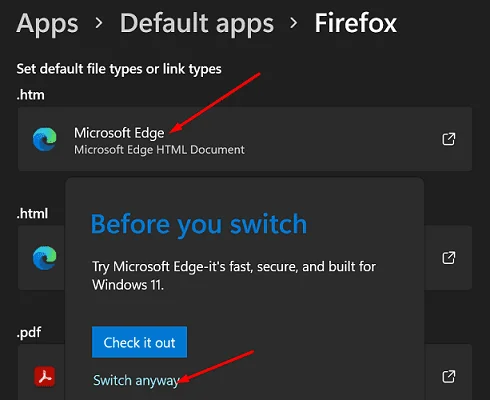Viewport: 490px width, 400px height.
Task: Click chevron between Default apps and Firefox
Action: (x=294, y=23)
